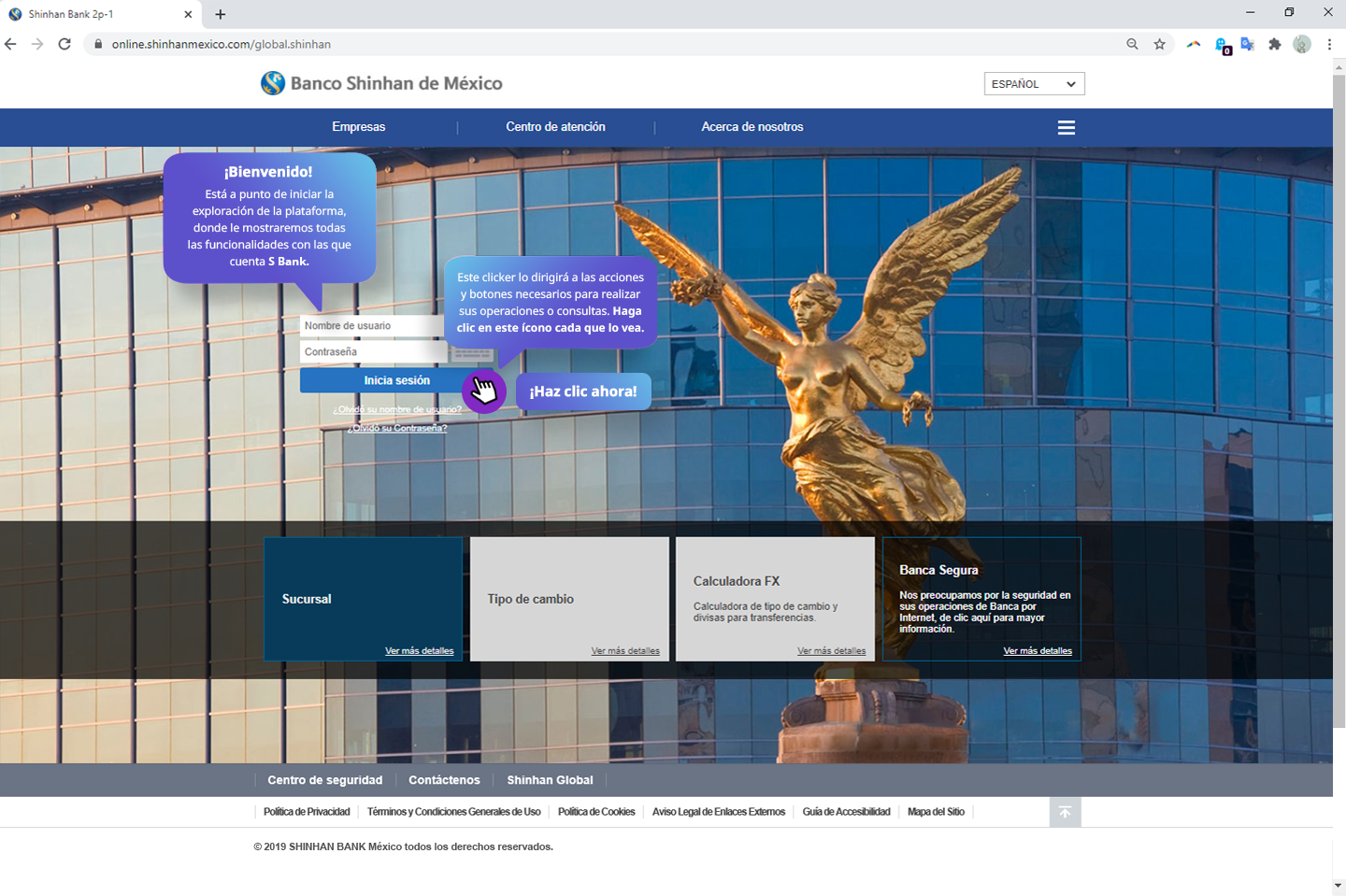The height and width of the screenshot is (896, 1346).
Task: Open a new browser tab
Action: click(x=221, y=14)
